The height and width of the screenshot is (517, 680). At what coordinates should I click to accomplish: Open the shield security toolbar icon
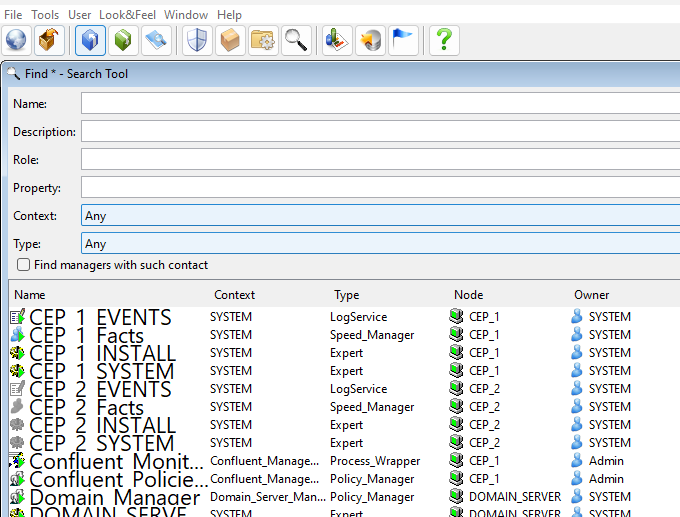[197, 40]
